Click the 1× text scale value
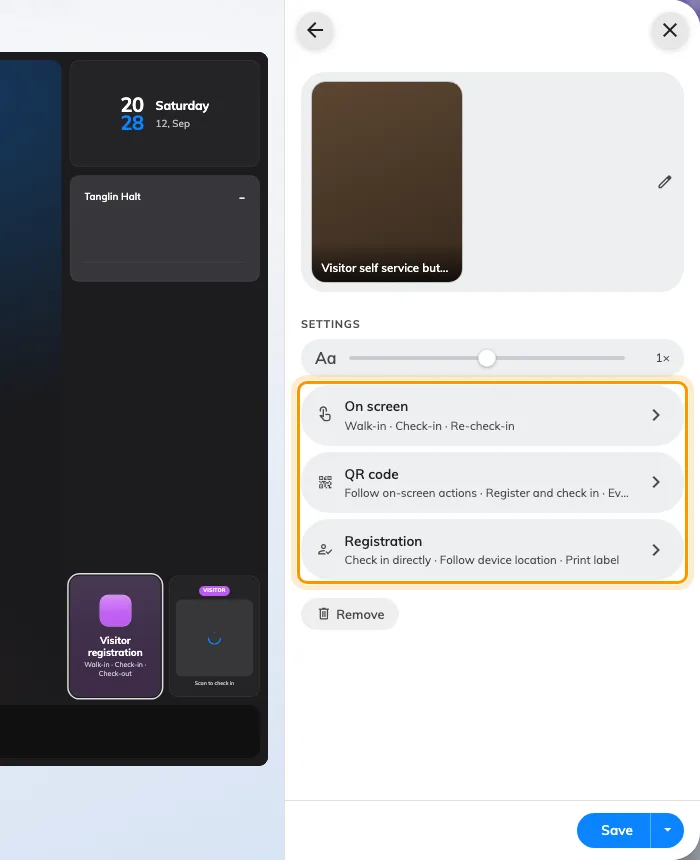The image size is (700, 860). [x=663, y=358]
